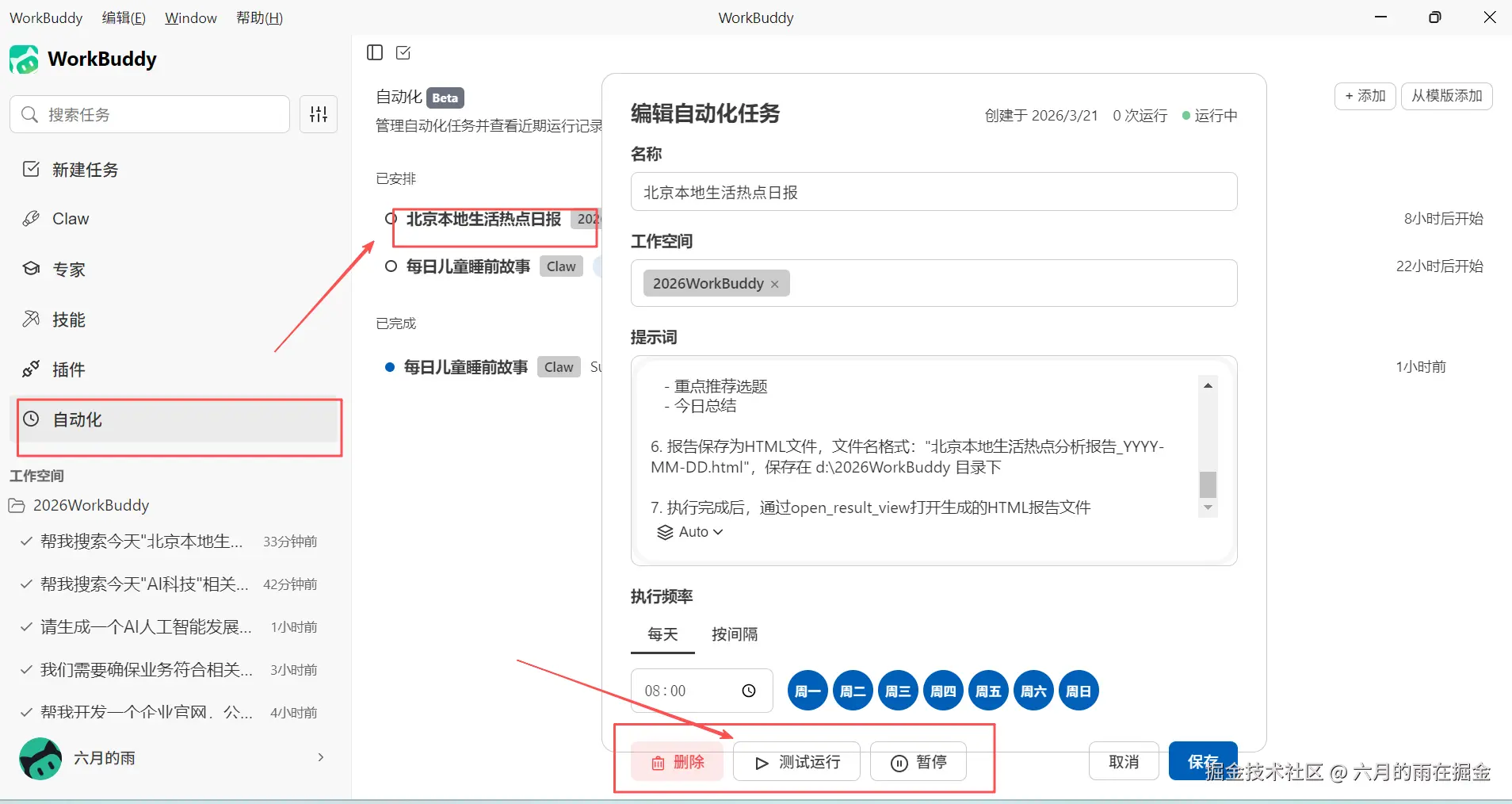Pause the task with 暂停

[918, 762]
